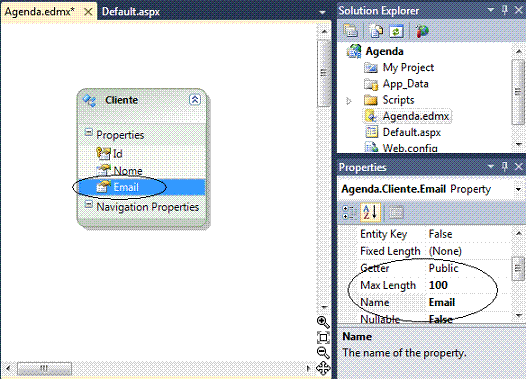Click the pan navigation arrows icon

coord(323,368)
